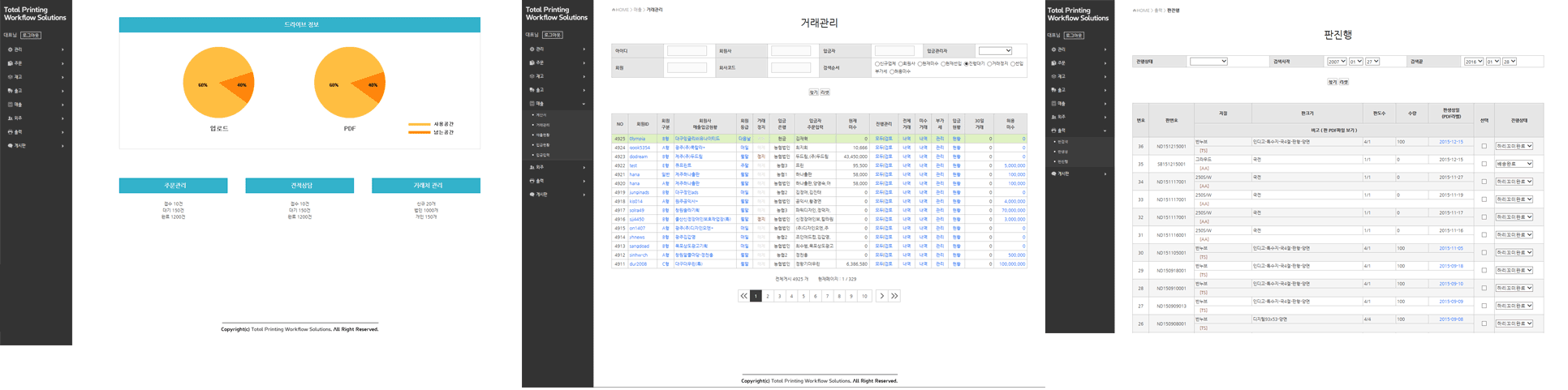
Task: Click 외주 icon in 거래관리 panel sidebar
Action: (532, 167)
